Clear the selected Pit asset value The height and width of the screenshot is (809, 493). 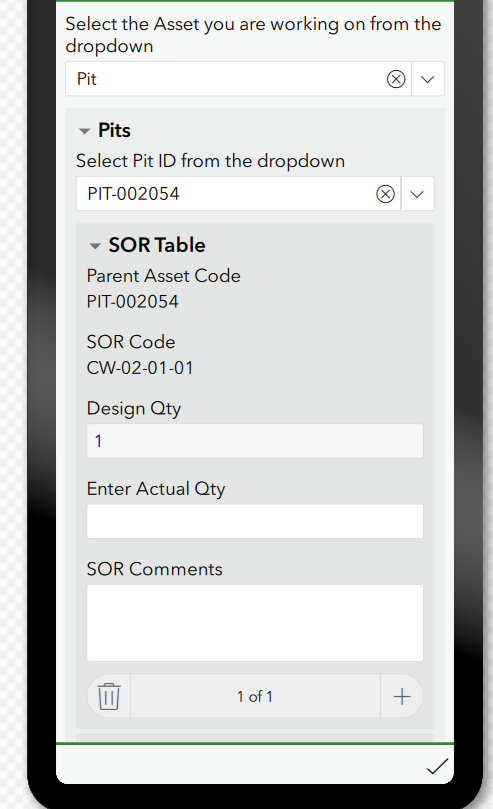pyautogui.click(x=396, y=79)
